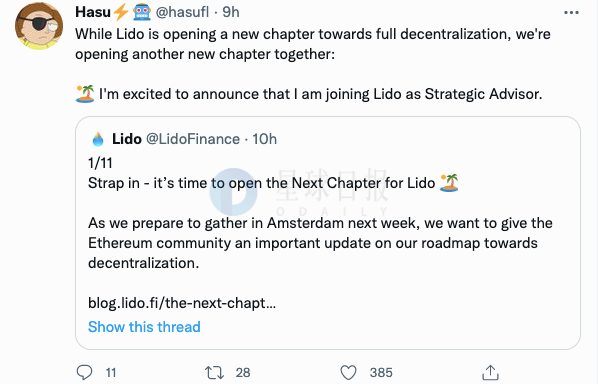Click the Show this thread link
The height and width of the screenshot is (384, 598).
pos(144,327)
